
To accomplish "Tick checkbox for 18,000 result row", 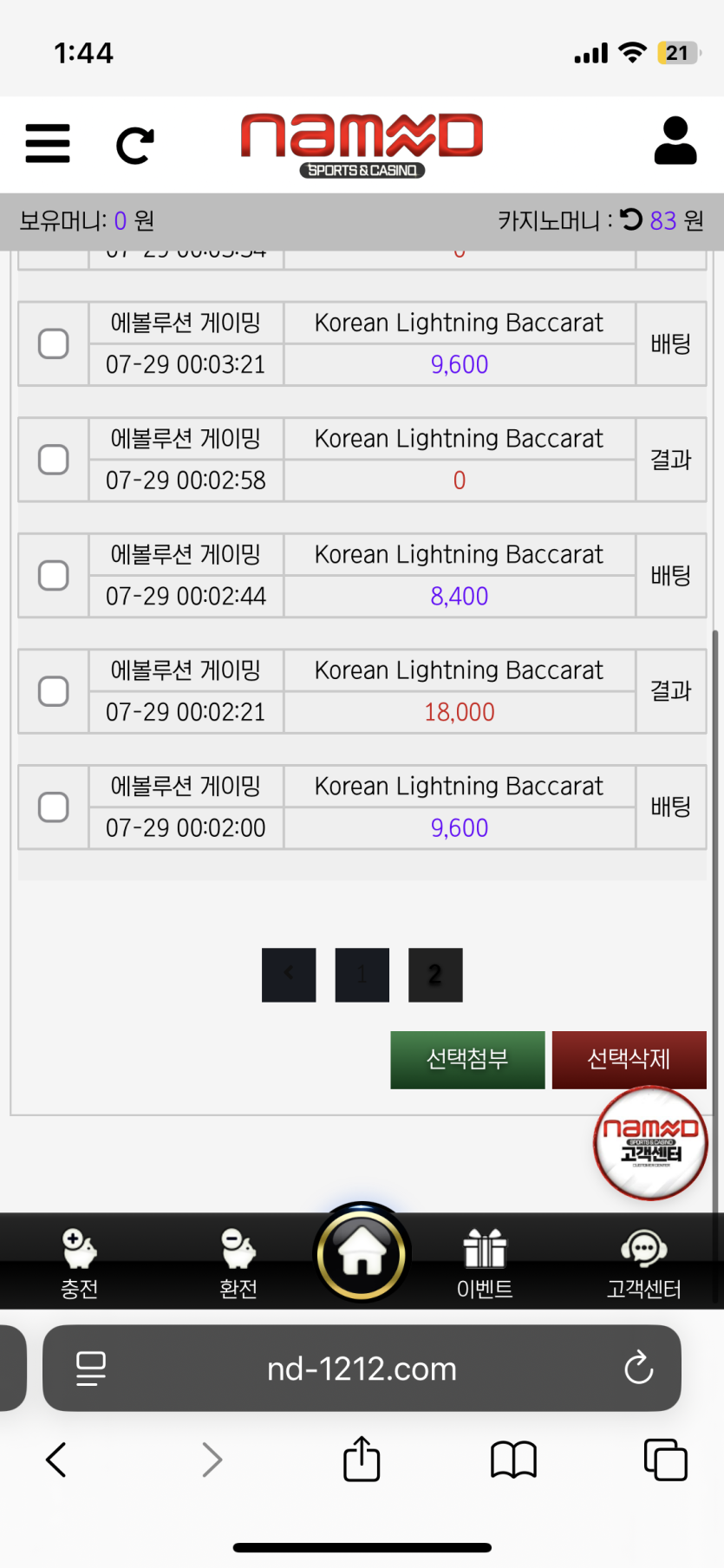I will [54, 691].
